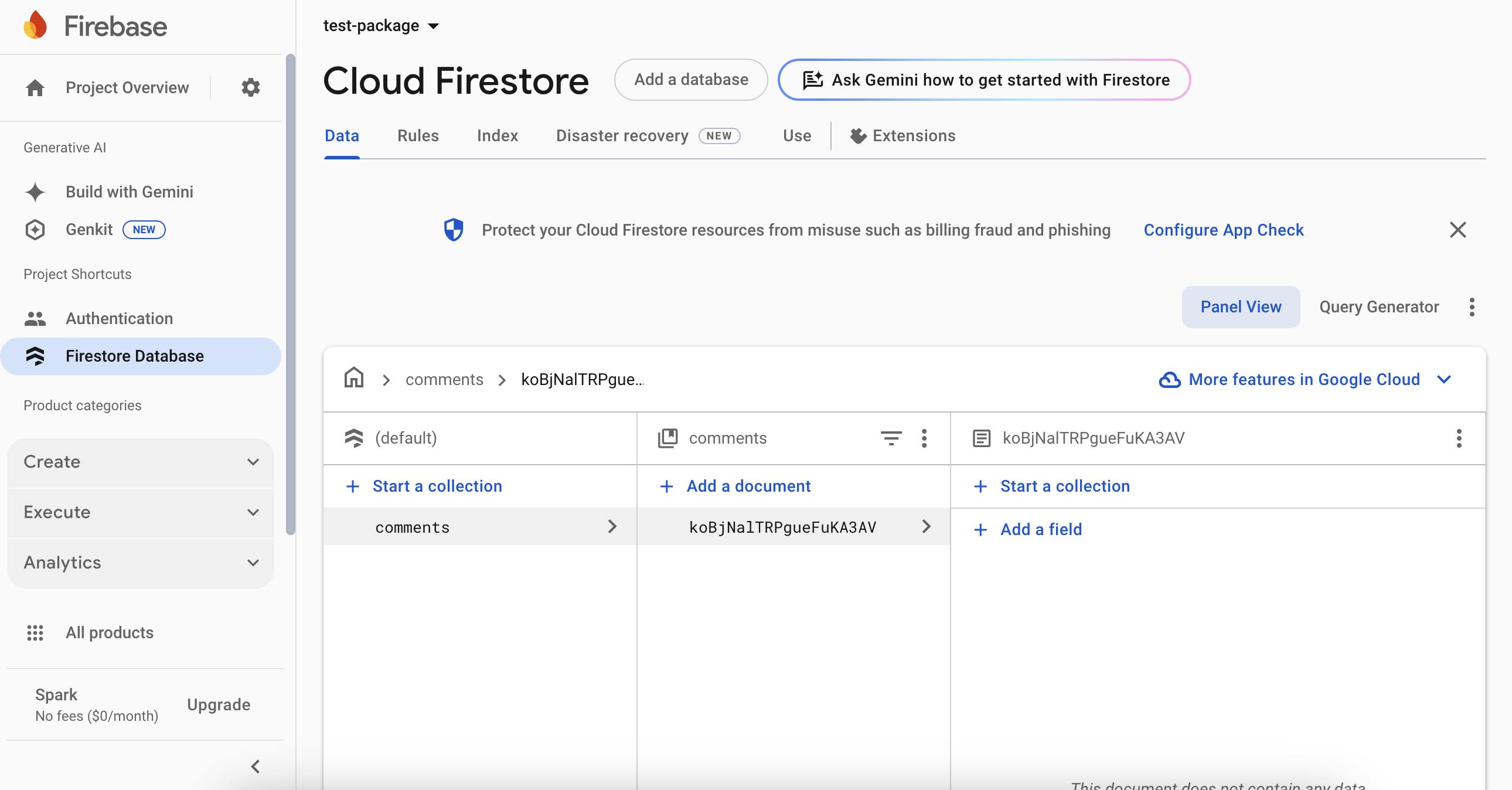Click the comments breadcrumb link
Screen dimensions: 1512x790
444,380
